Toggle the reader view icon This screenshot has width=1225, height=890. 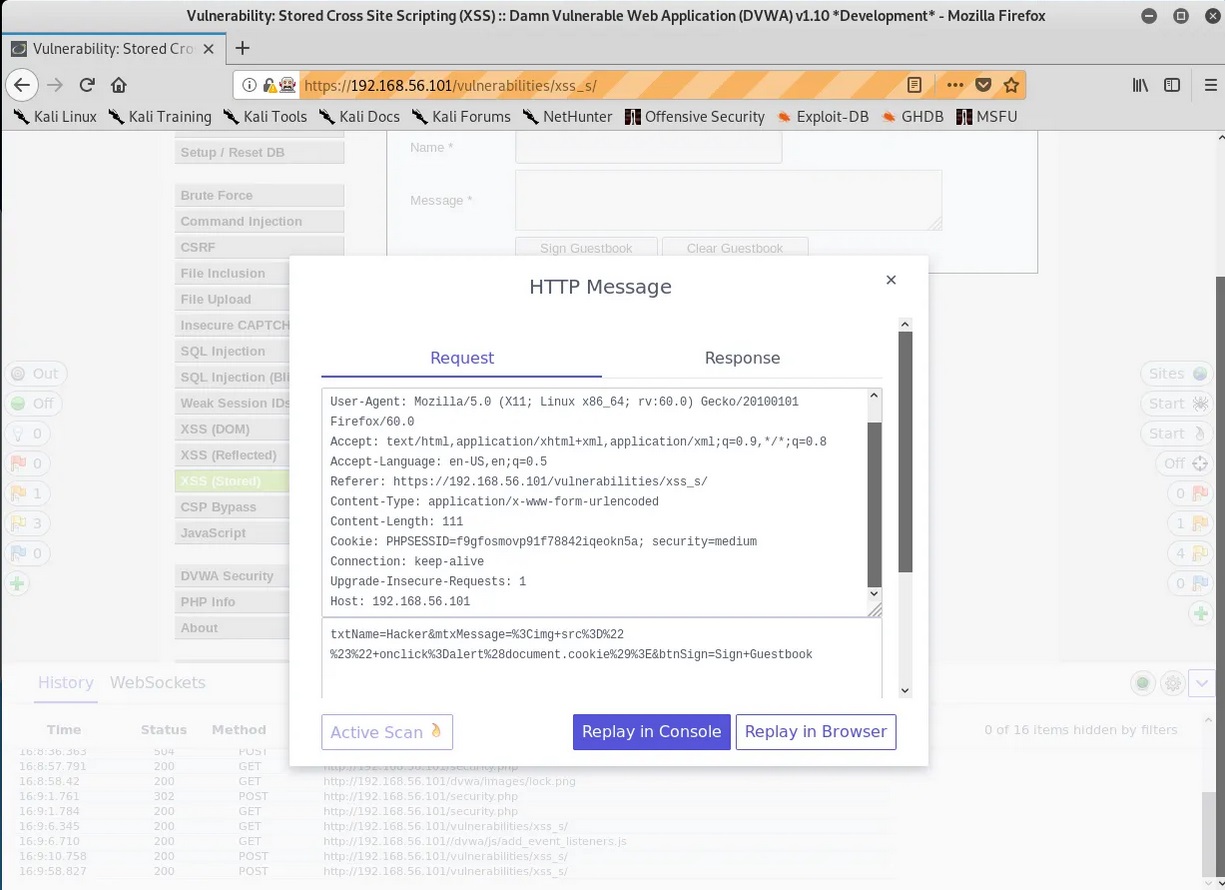914,85
